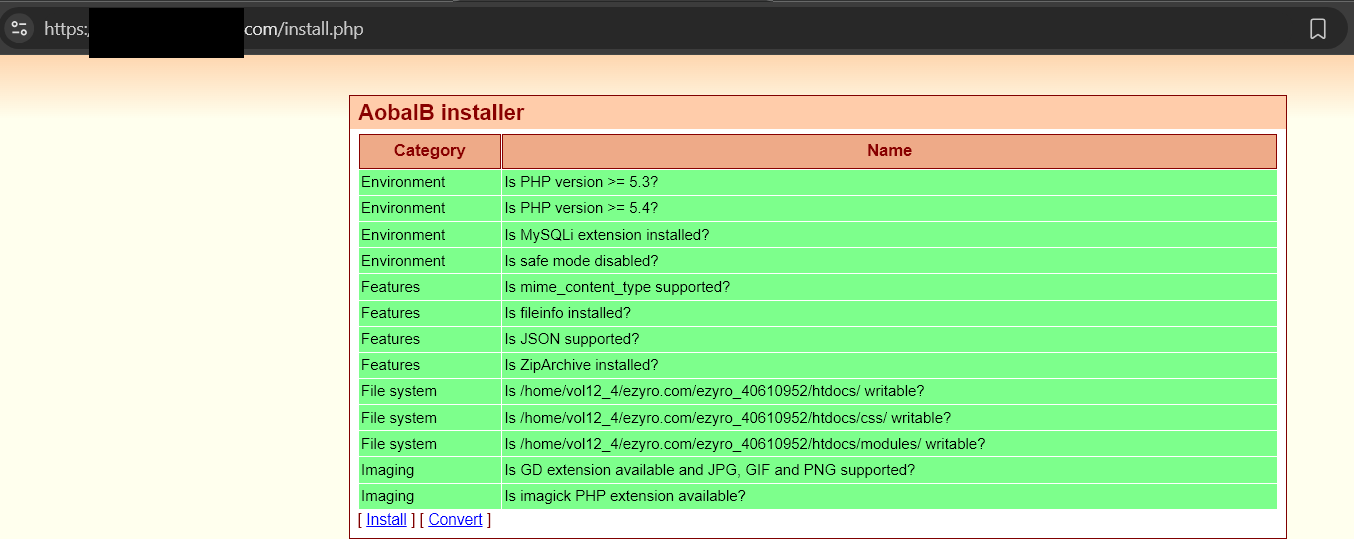1354x539 pixels.
Task: Select the 'Is PHP version >= 5.4?' row
Action: 581,208
